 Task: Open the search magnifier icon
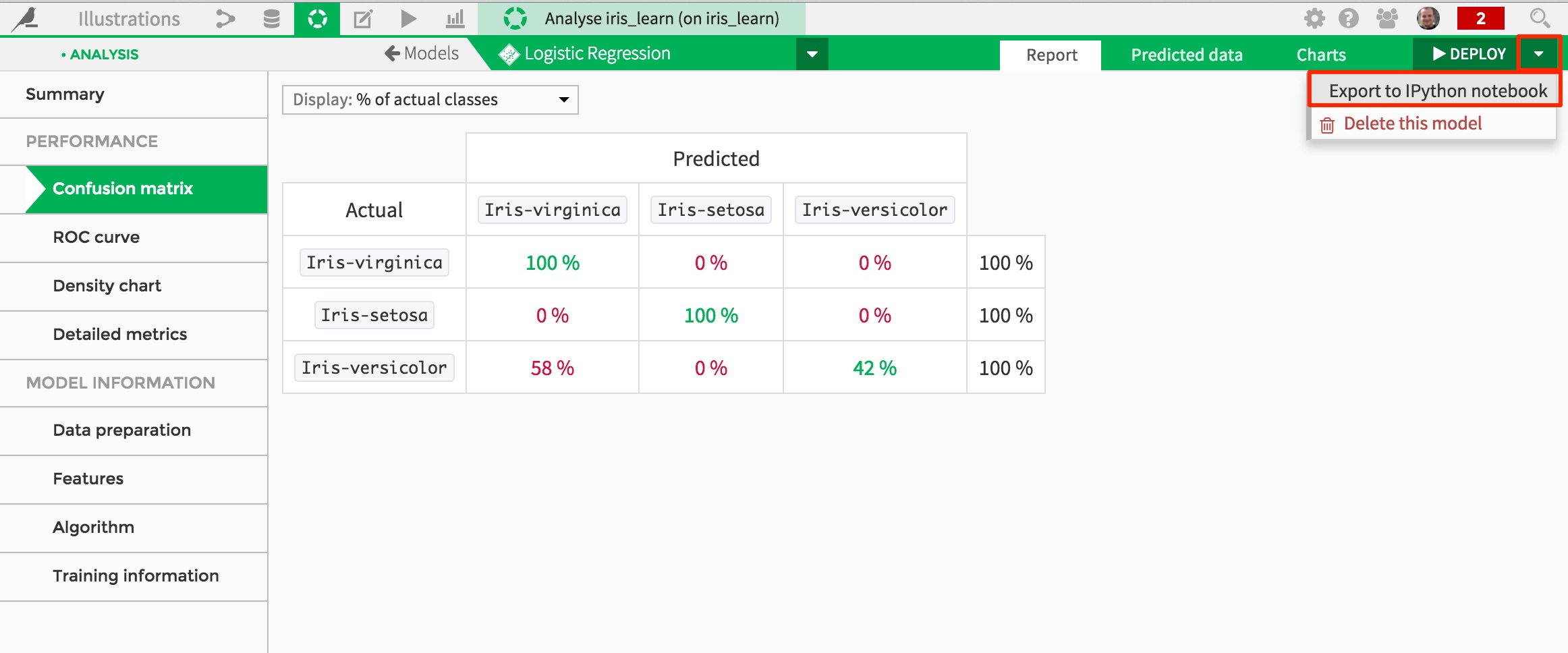[1540, 18]
